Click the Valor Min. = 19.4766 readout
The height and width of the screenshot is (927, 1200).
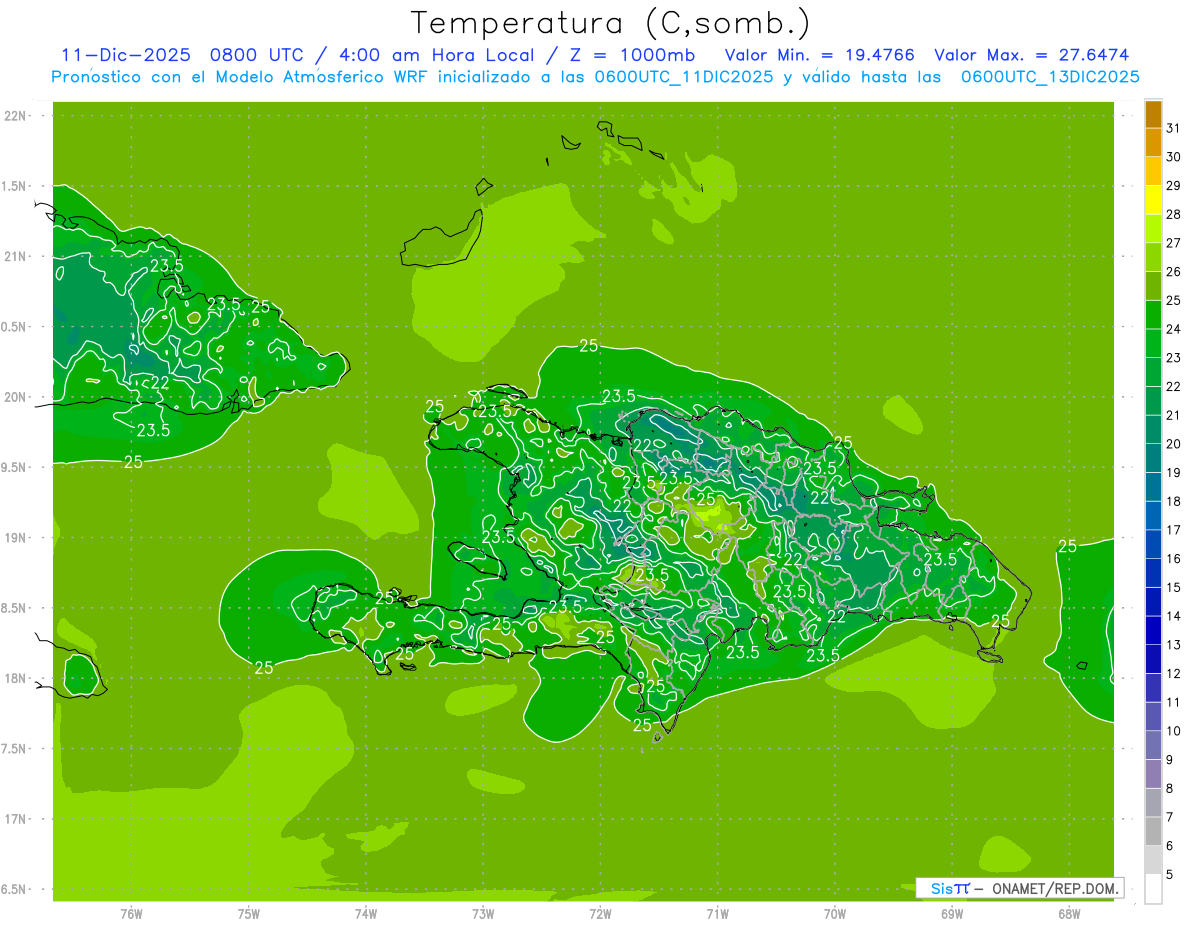(x=819, y=55)
